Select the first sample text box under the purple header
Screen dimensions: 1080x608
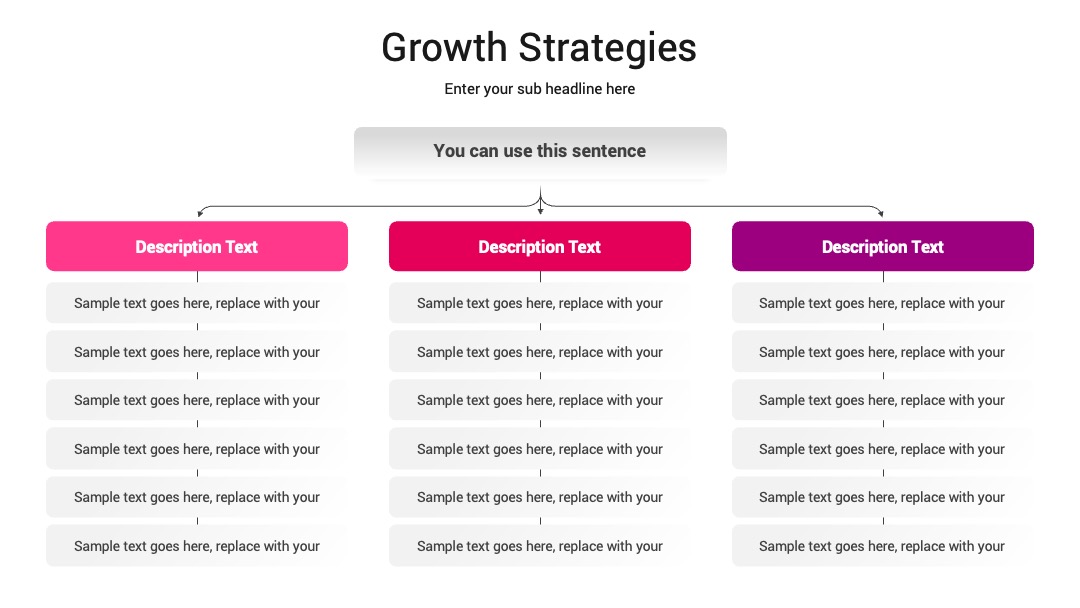[x=883, y=303]
